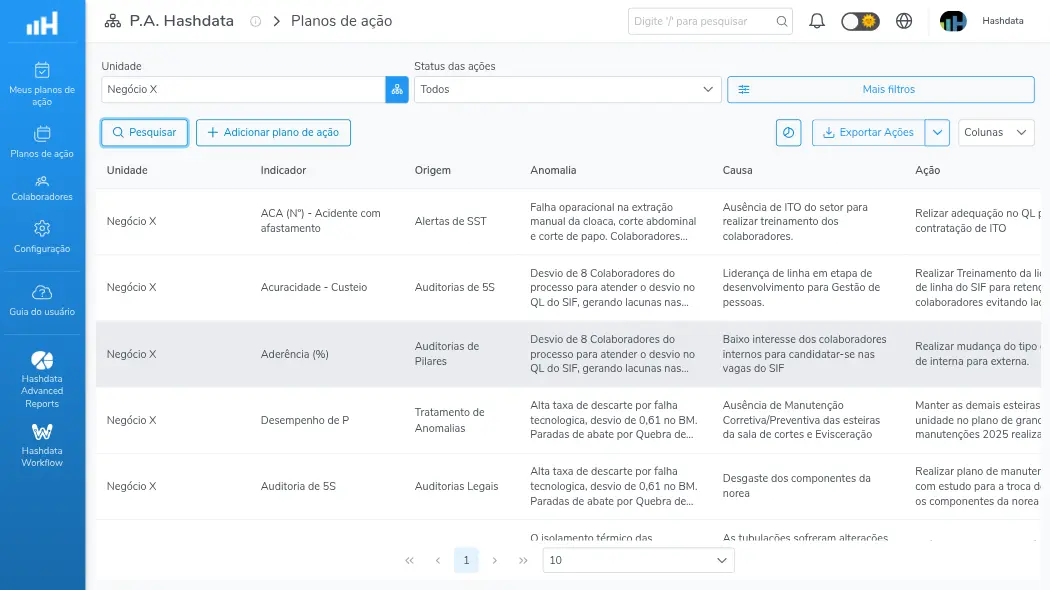Click the unit hierarchy picker icon
This screenshot has width=1050, height=590.
coord(396,90)
